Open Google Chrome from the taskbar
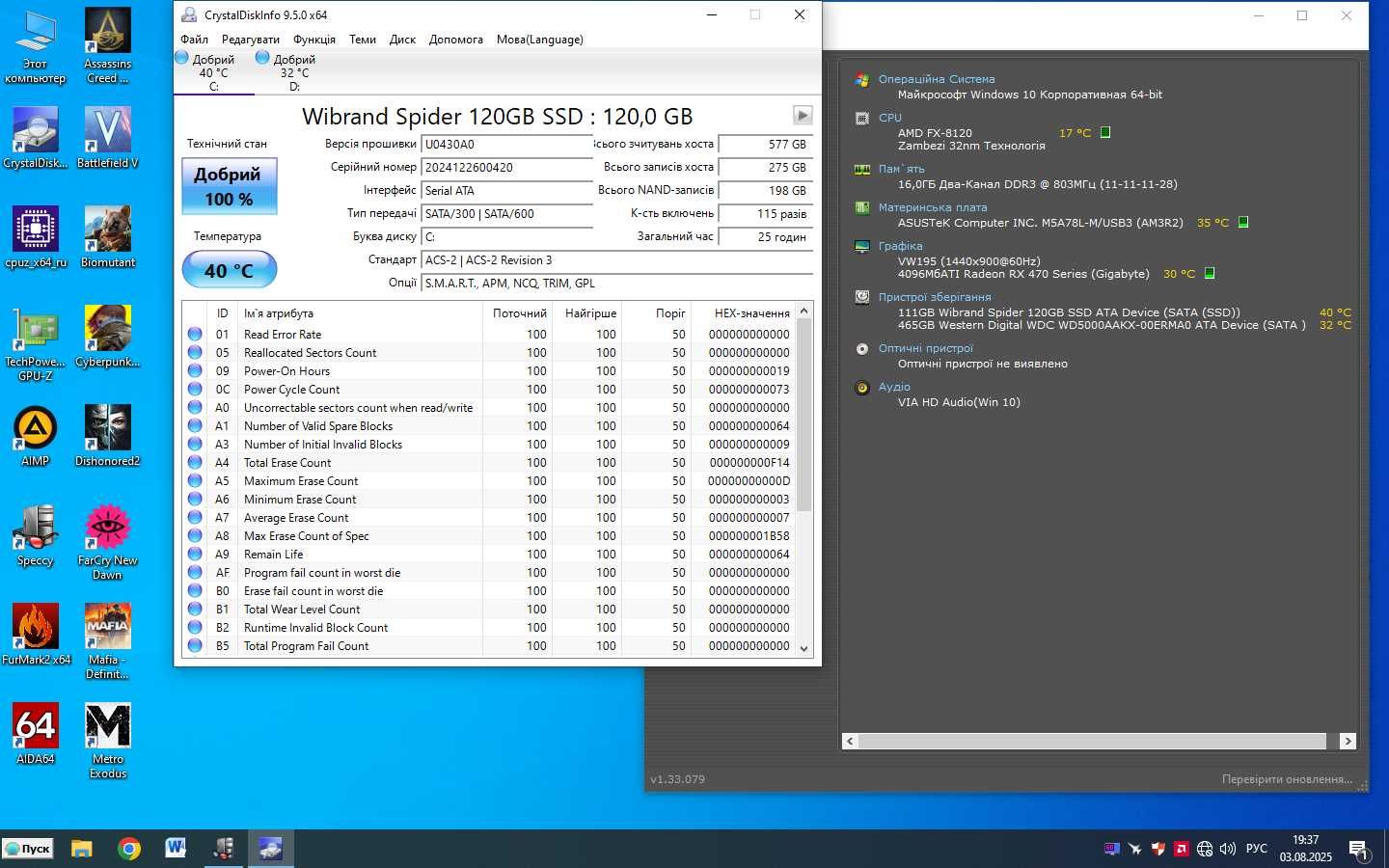 (x=128, y=849)
